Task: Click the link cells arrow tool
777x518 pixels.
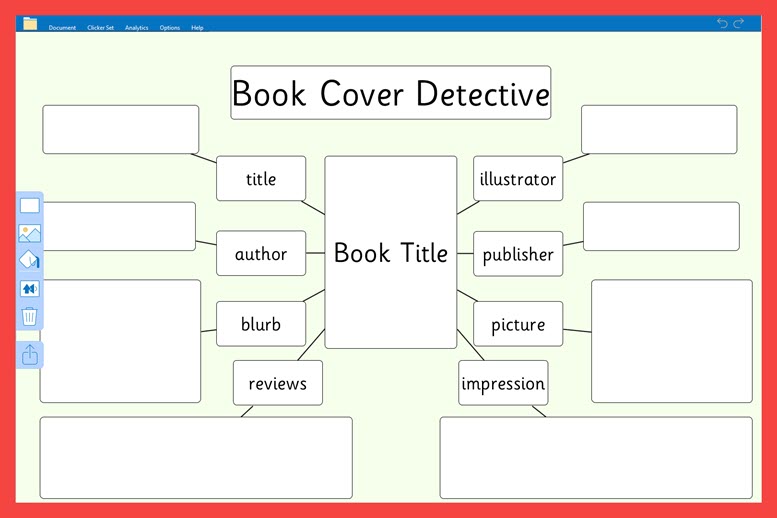Action: [30, 289]
